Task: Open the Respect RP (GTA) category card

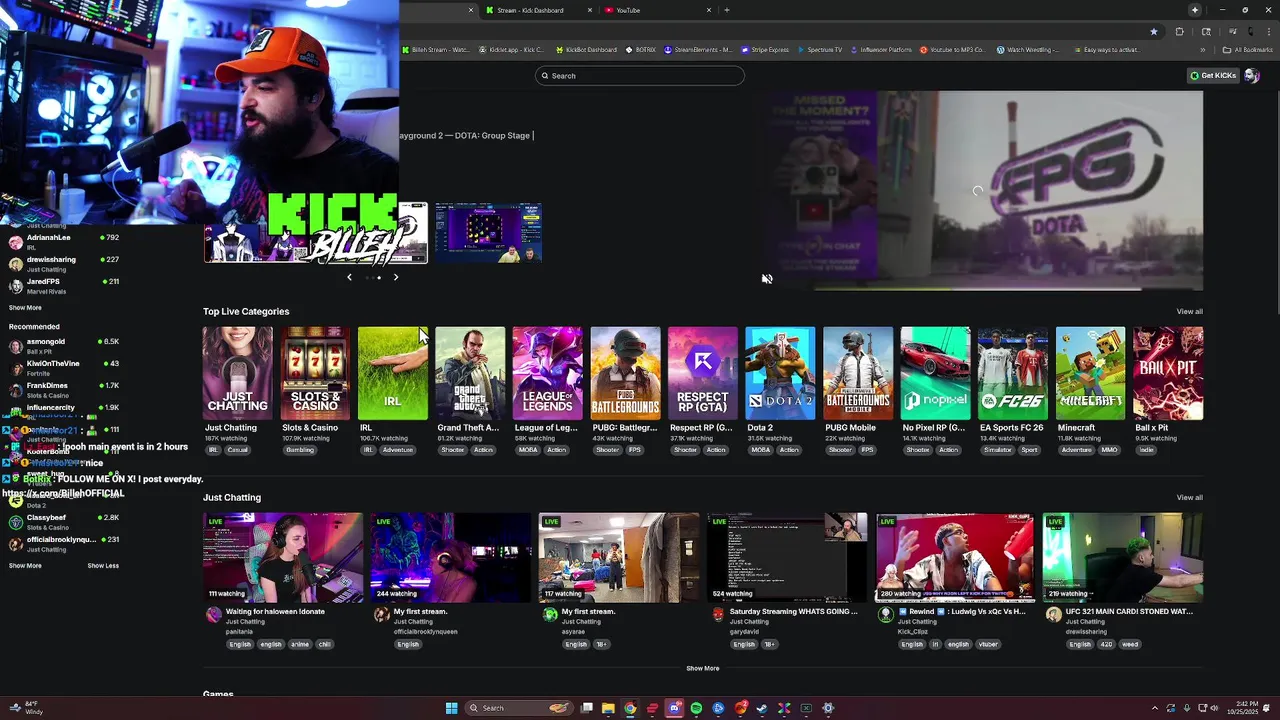Action: [x=703, y=373]
